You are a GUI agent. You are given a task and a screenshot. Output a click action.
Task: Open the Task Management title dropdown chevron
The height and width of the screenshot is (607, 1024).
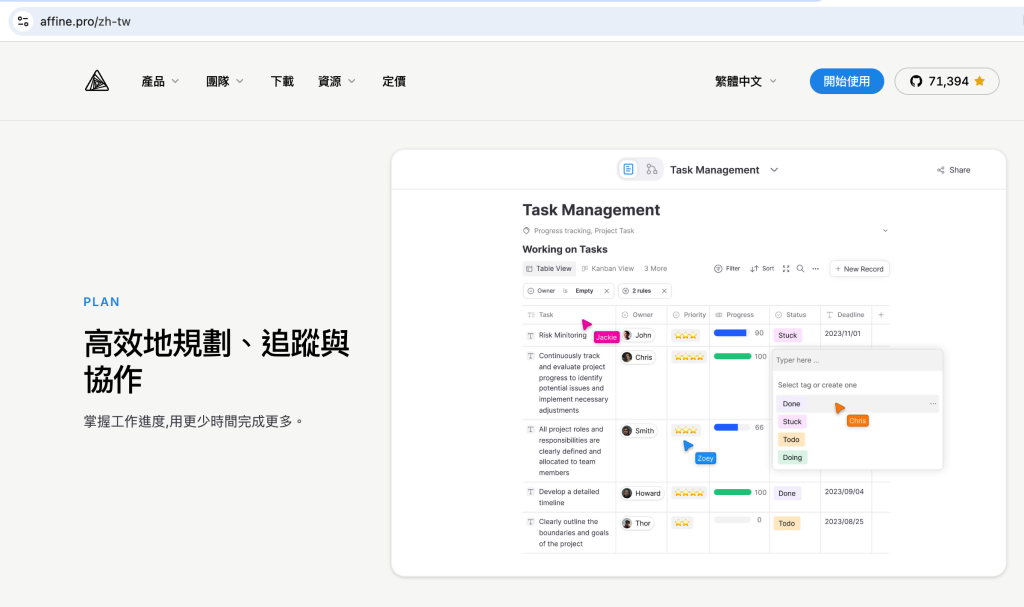coord(774,170)
